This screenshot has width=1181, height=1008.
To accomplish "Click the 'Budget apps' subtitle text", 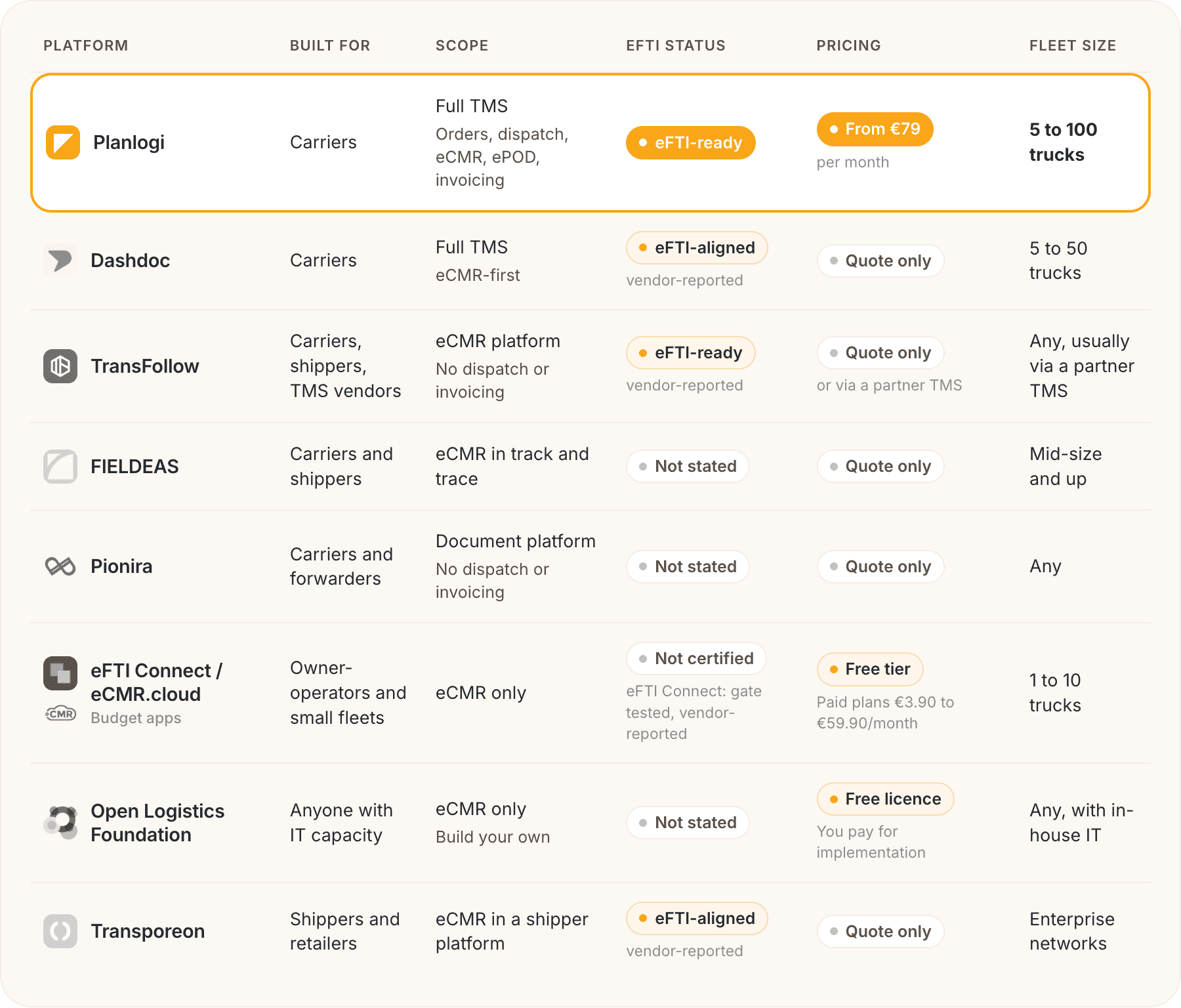I will click(136, 718).
